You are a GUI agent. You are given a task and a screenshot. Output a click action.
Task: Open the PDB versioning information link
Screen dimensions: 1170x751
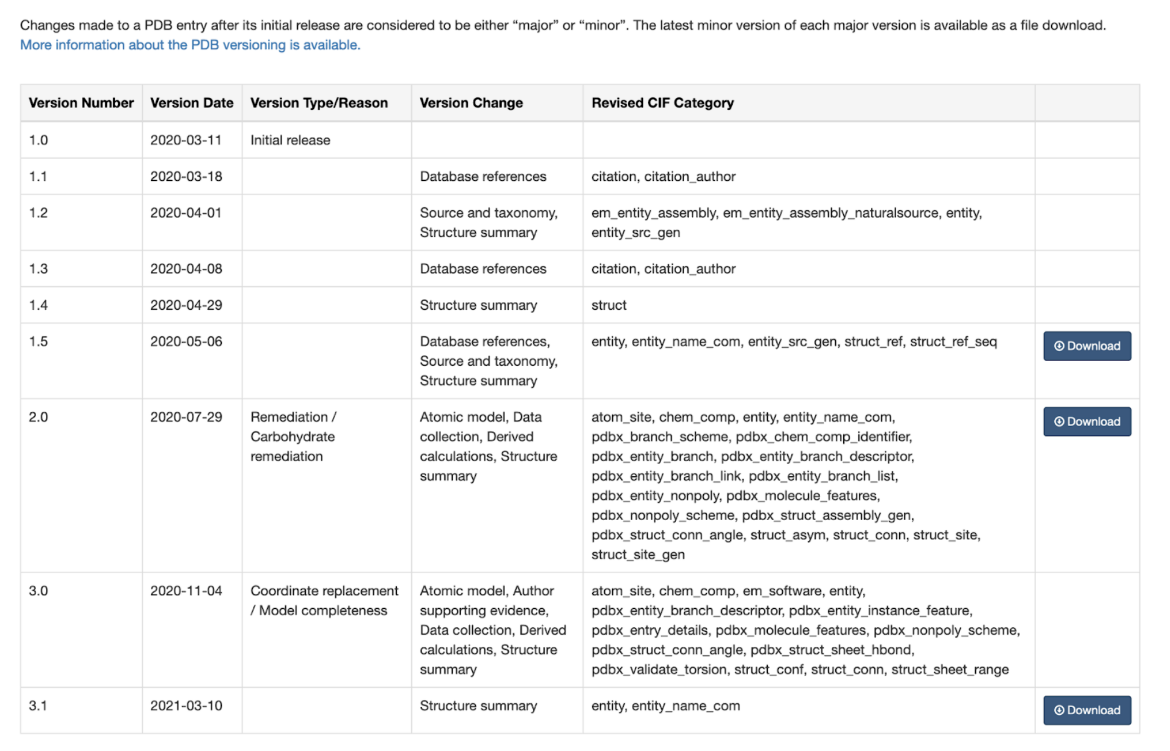point(190,45)
